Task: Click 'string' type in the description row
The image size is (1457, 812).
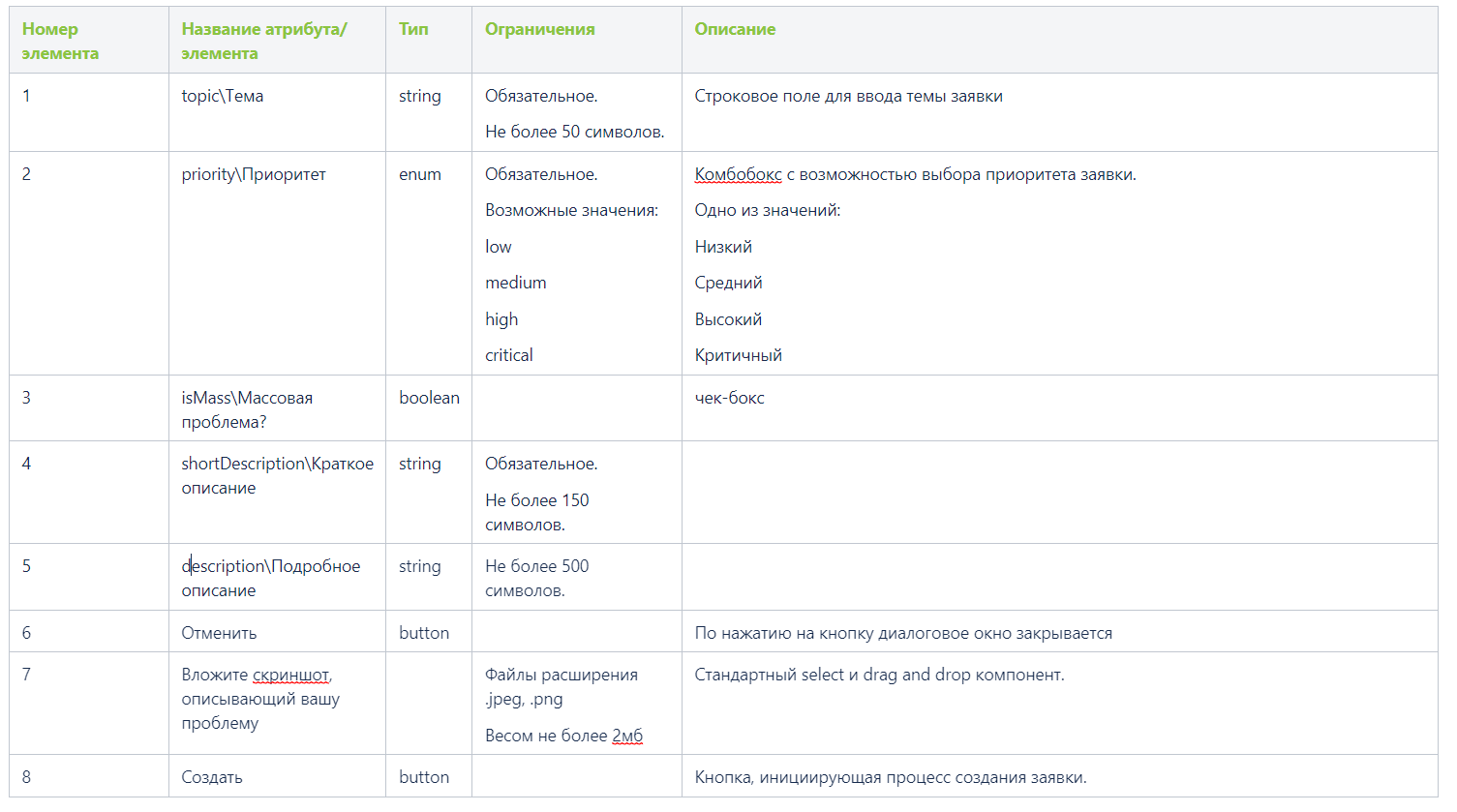Action: click(x=420, y=566)
